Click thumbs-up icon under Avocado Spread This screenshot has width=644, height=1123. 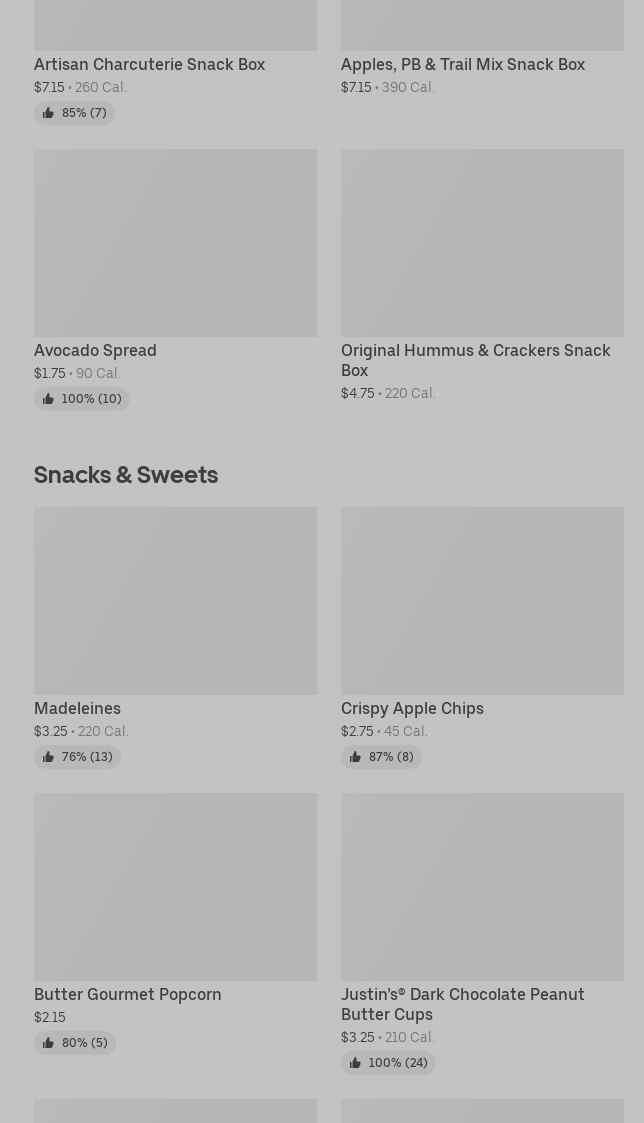point(48,399)
